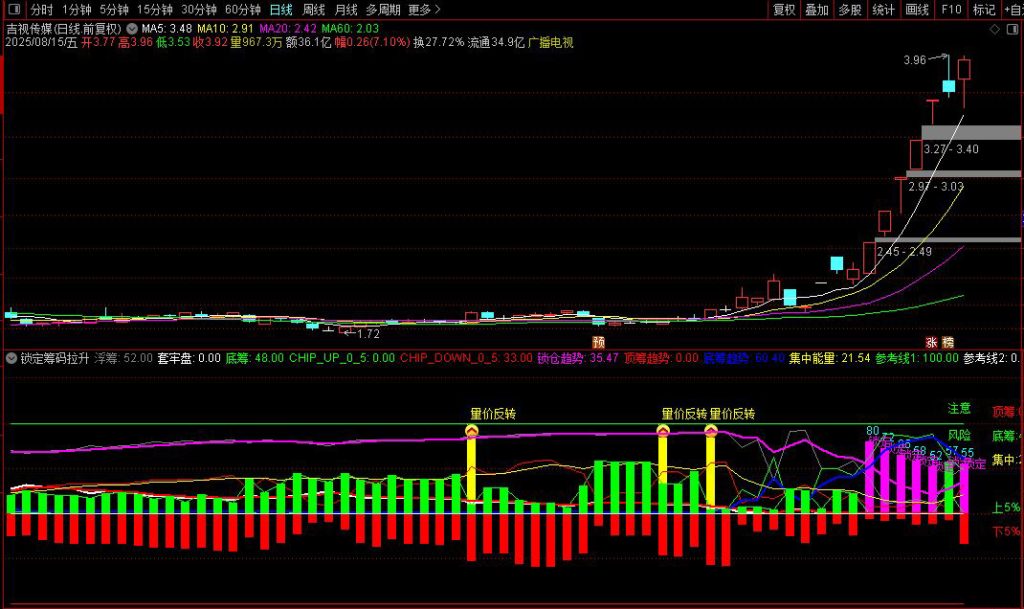Open the 复权 adjustment button
Image resolution: width=1024 pixels, height=609 pixels.
click(x=785, y=10)
